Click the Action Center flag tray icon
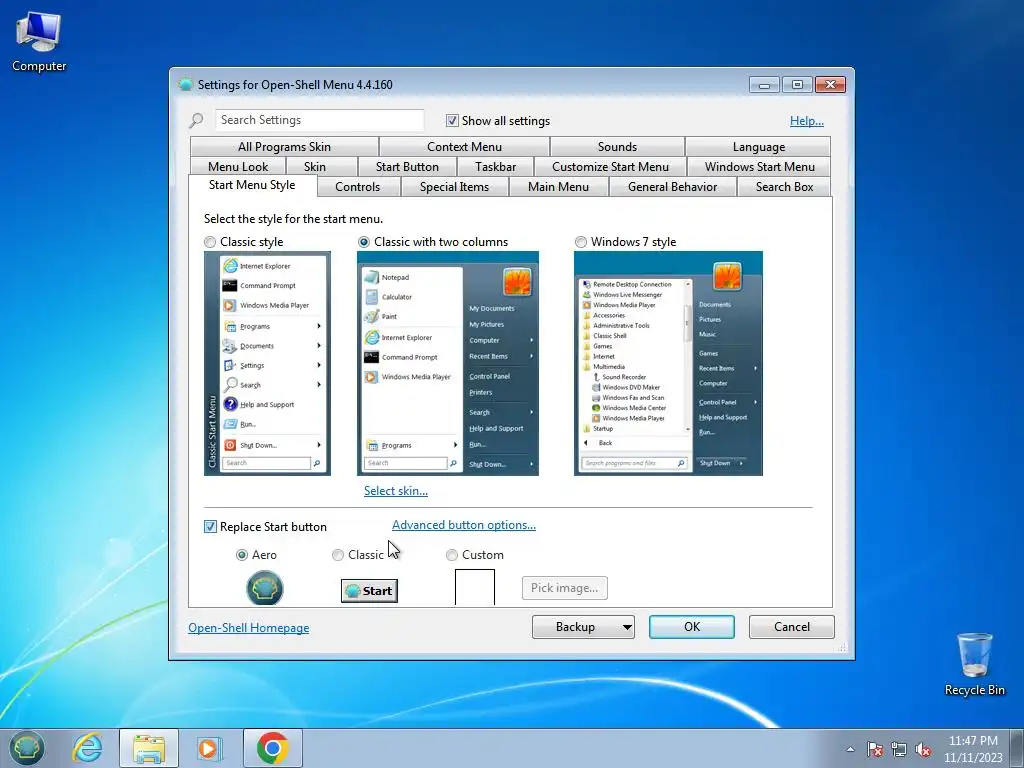The width and height of the screenshot is (1024, 768). 874,749
